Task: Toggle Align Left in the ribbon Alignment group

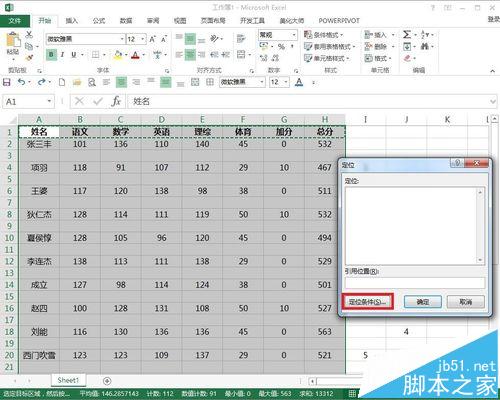Action: [x=179, y=54]
